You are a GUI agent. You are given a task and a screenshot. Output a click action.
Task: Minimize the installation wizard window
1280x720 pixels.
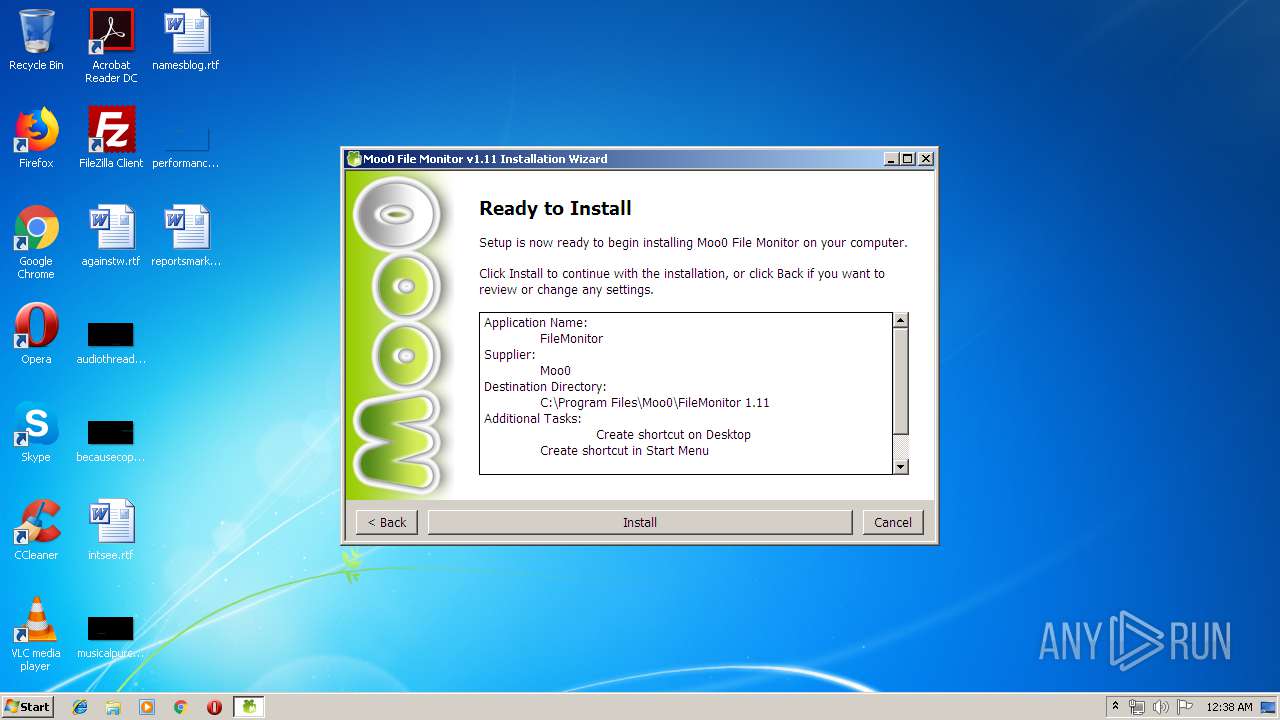891,159
